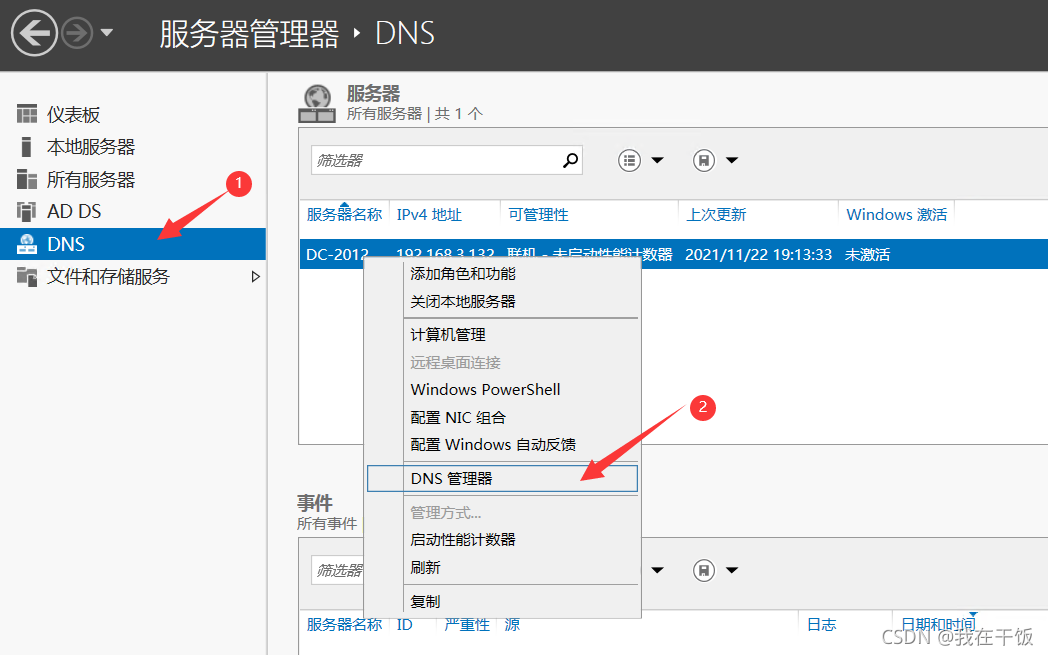Click the 仪表板 dashboard icon in sidebar

coord(27,114)
